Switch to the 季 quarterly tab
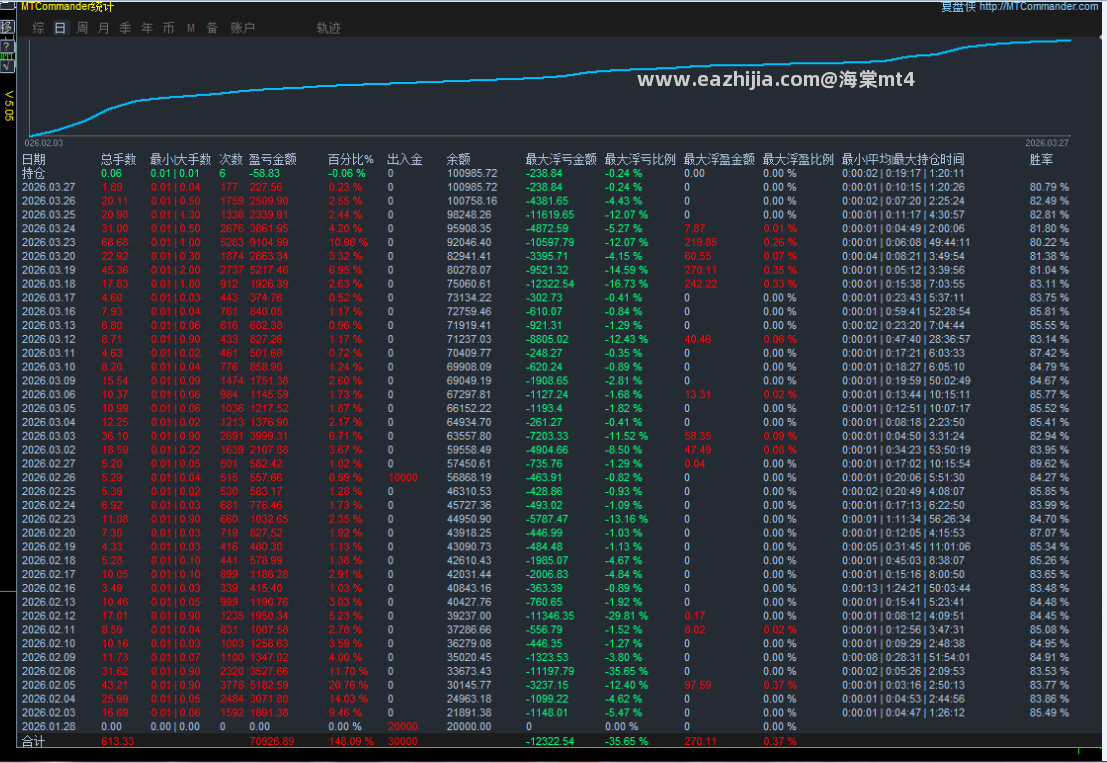Viewport: 1107px width, 763px height. pyautogui.click(x=126, y=28)
